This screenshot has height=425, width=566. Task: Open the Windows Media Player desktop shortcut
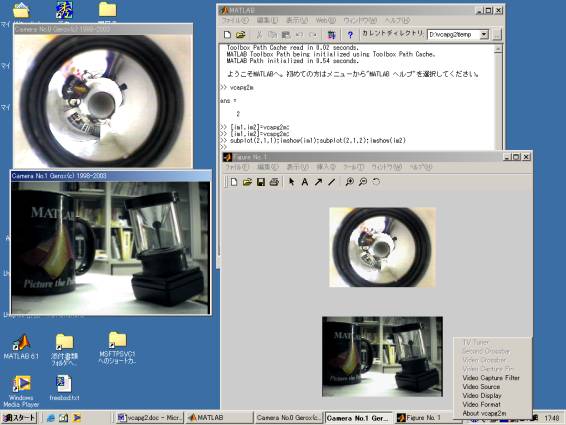pos(21,391)
